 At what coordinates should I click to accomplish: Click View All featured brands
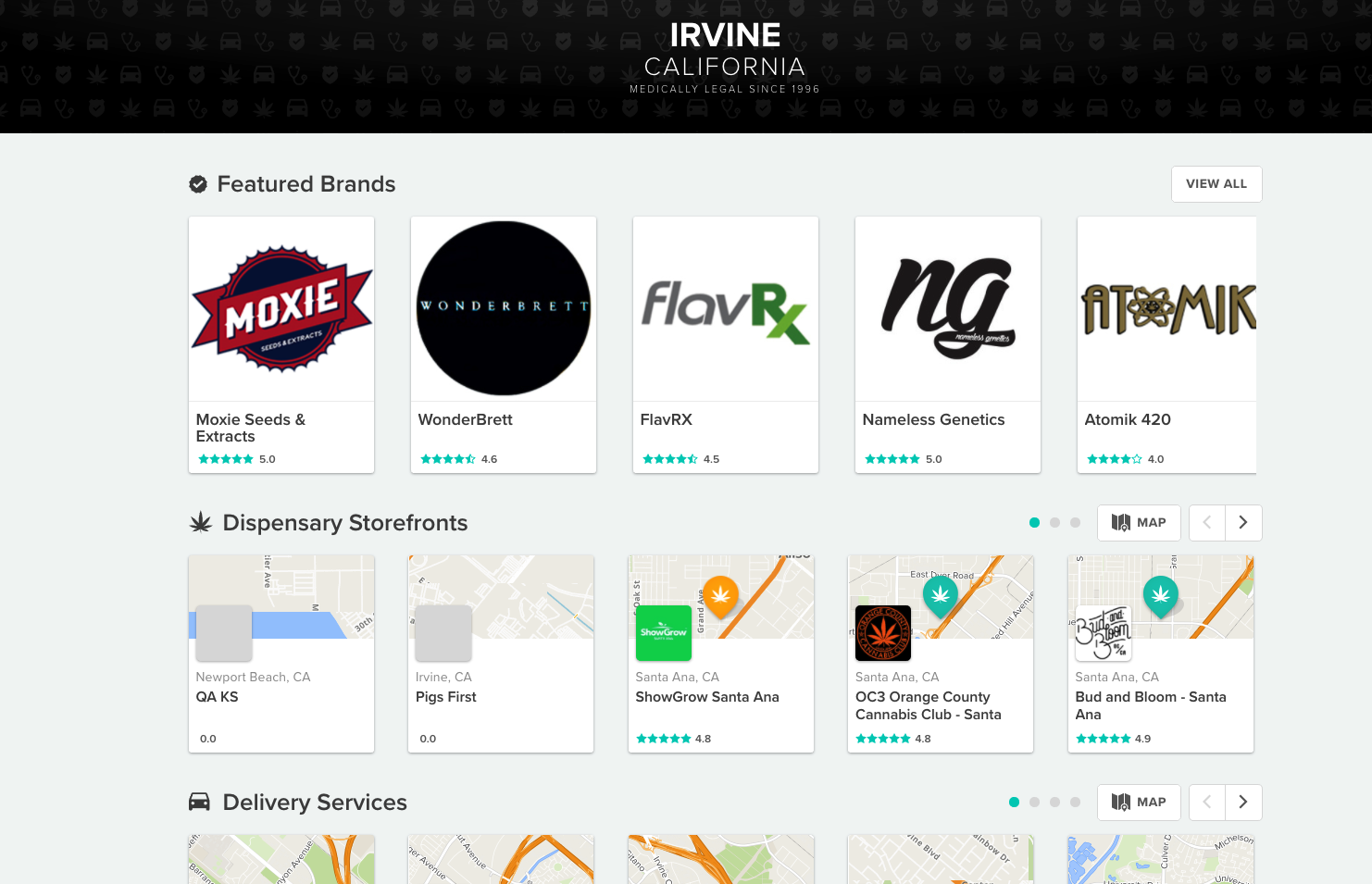coord(1216,184)
